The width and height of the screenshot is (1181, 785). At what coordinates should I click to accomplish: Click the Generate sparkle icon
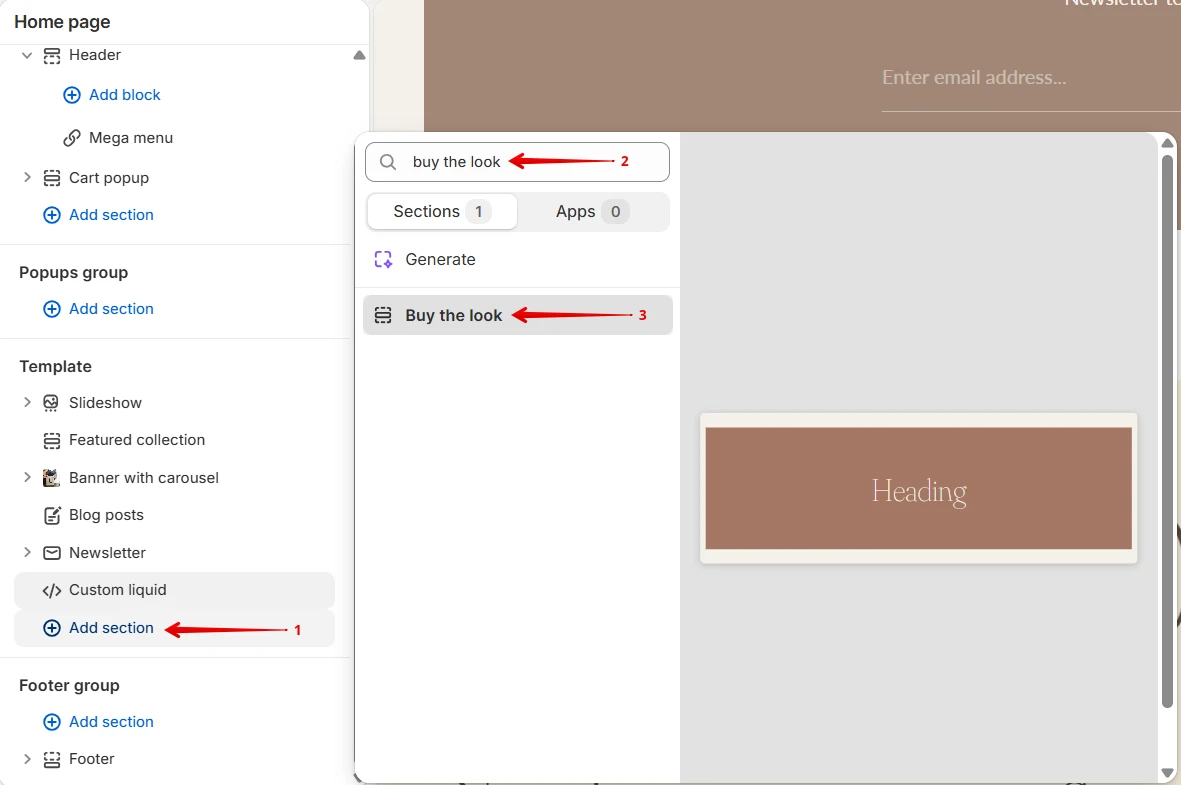tap(383, 260)
